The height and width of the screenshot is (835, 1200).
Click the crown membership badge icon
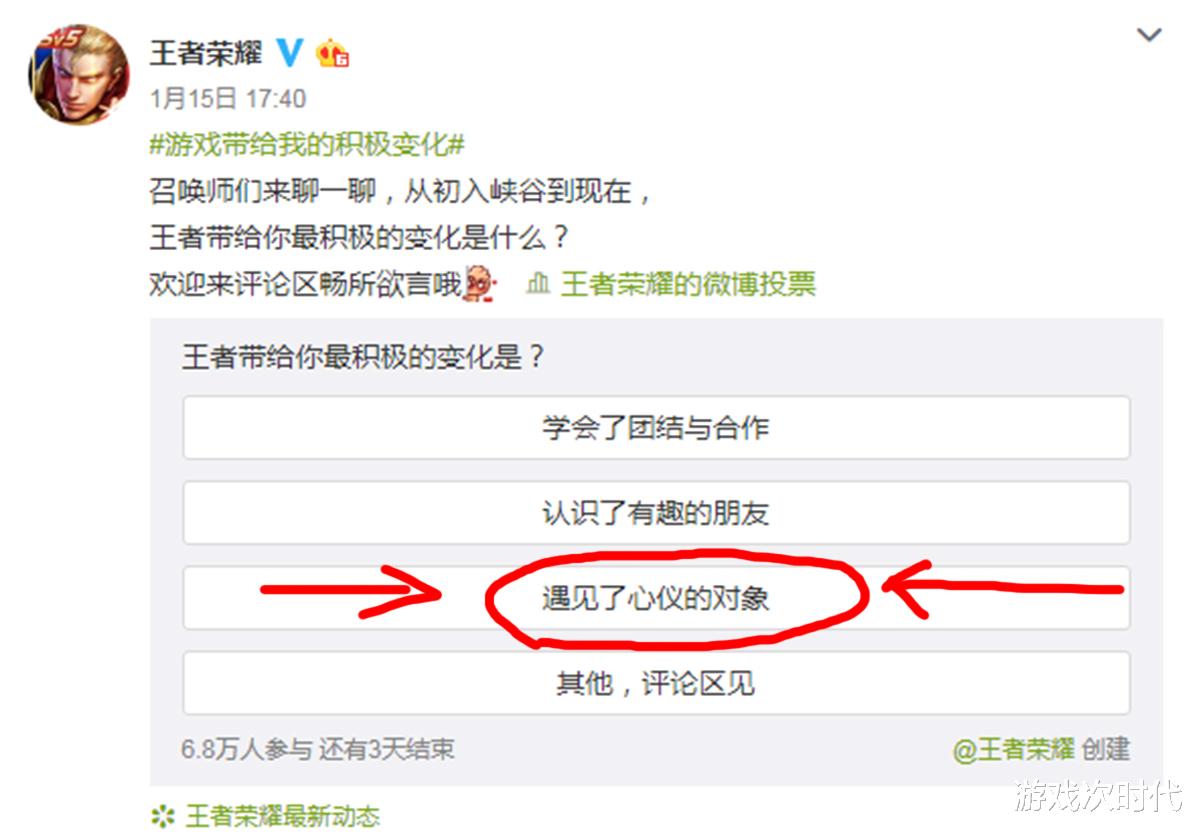[332, 53]
